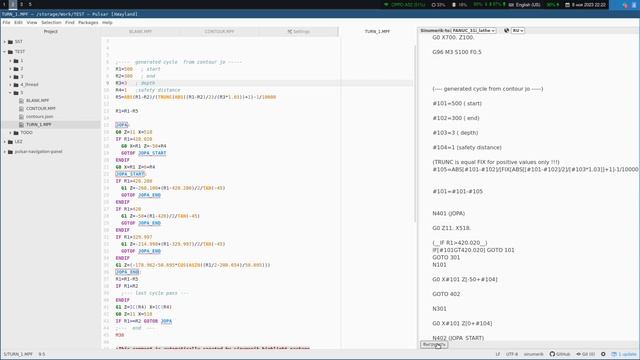The height and width of the screenshot is (360, 640).
Task: Expand the TODO folder arrow
Action: 11,133
